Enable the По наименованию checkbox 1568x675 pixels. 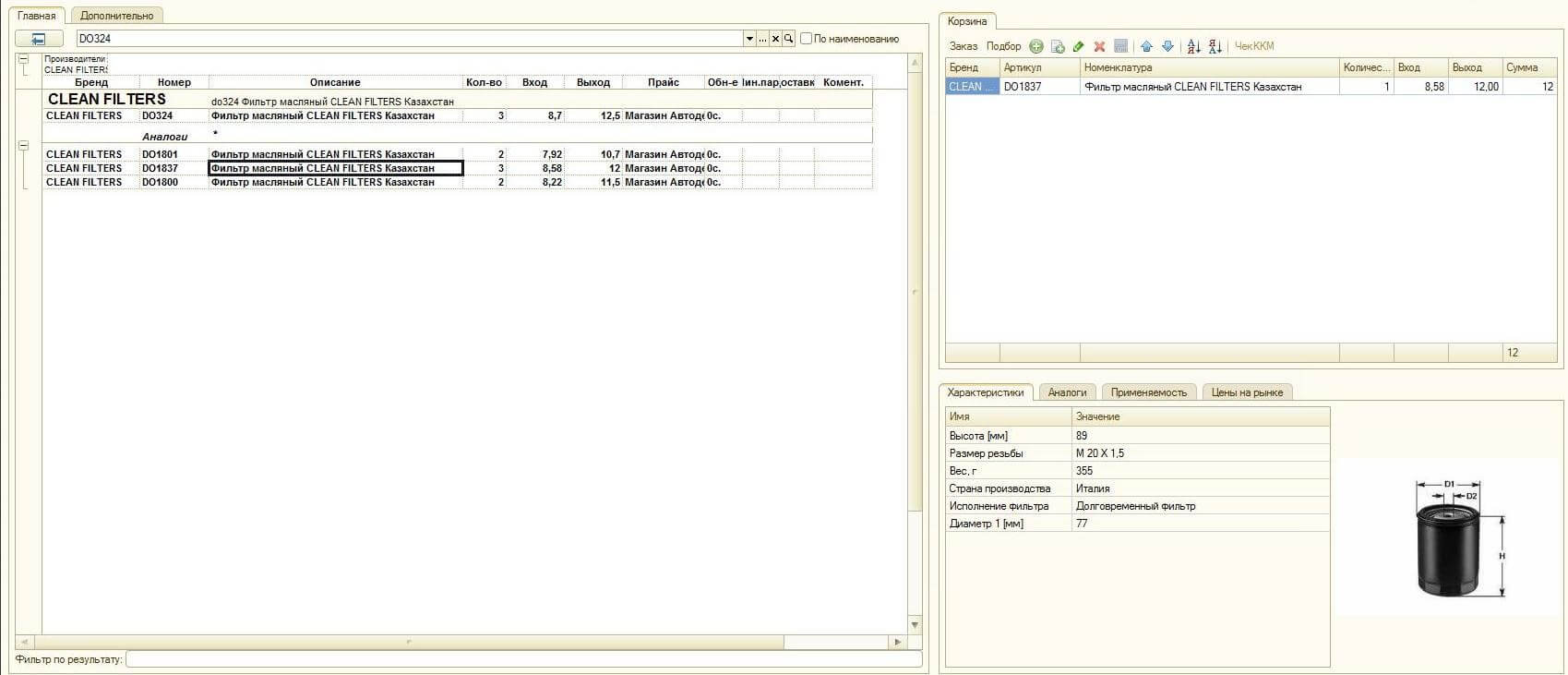coord(806,39)
